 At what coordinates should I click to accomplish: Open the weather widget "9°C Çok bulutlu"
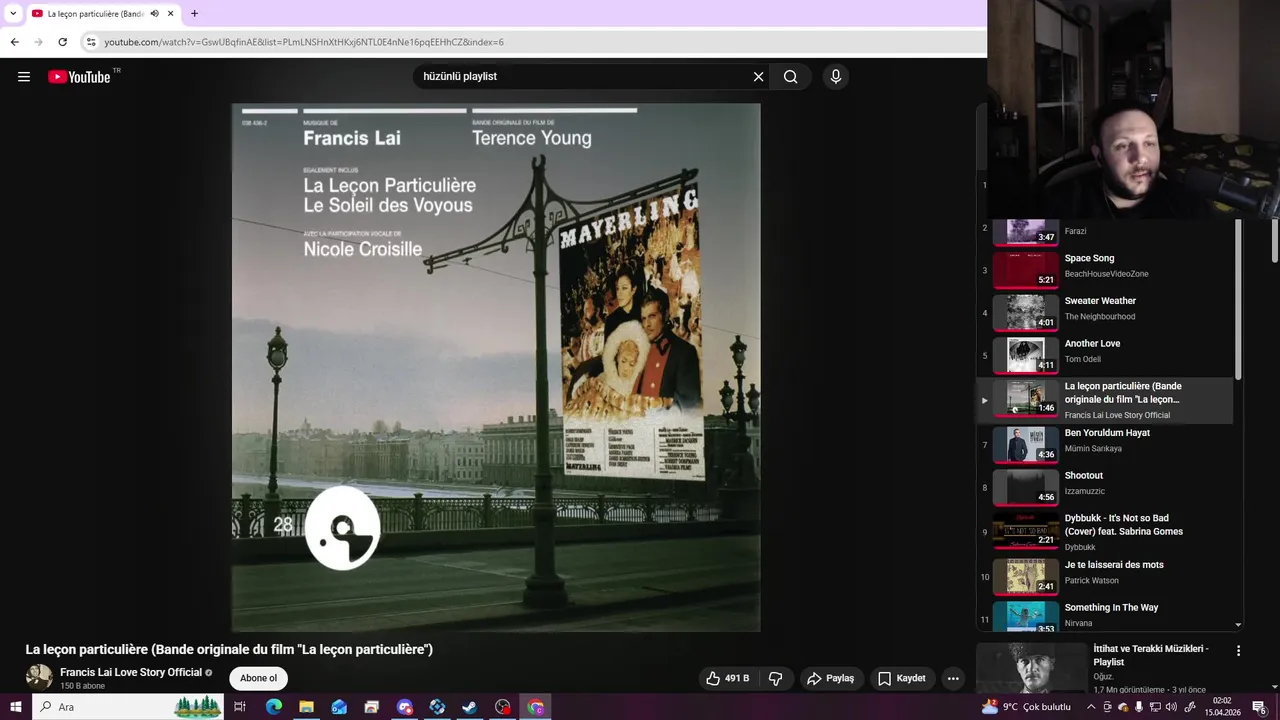pyautogui.click(x=1026, y=707)
